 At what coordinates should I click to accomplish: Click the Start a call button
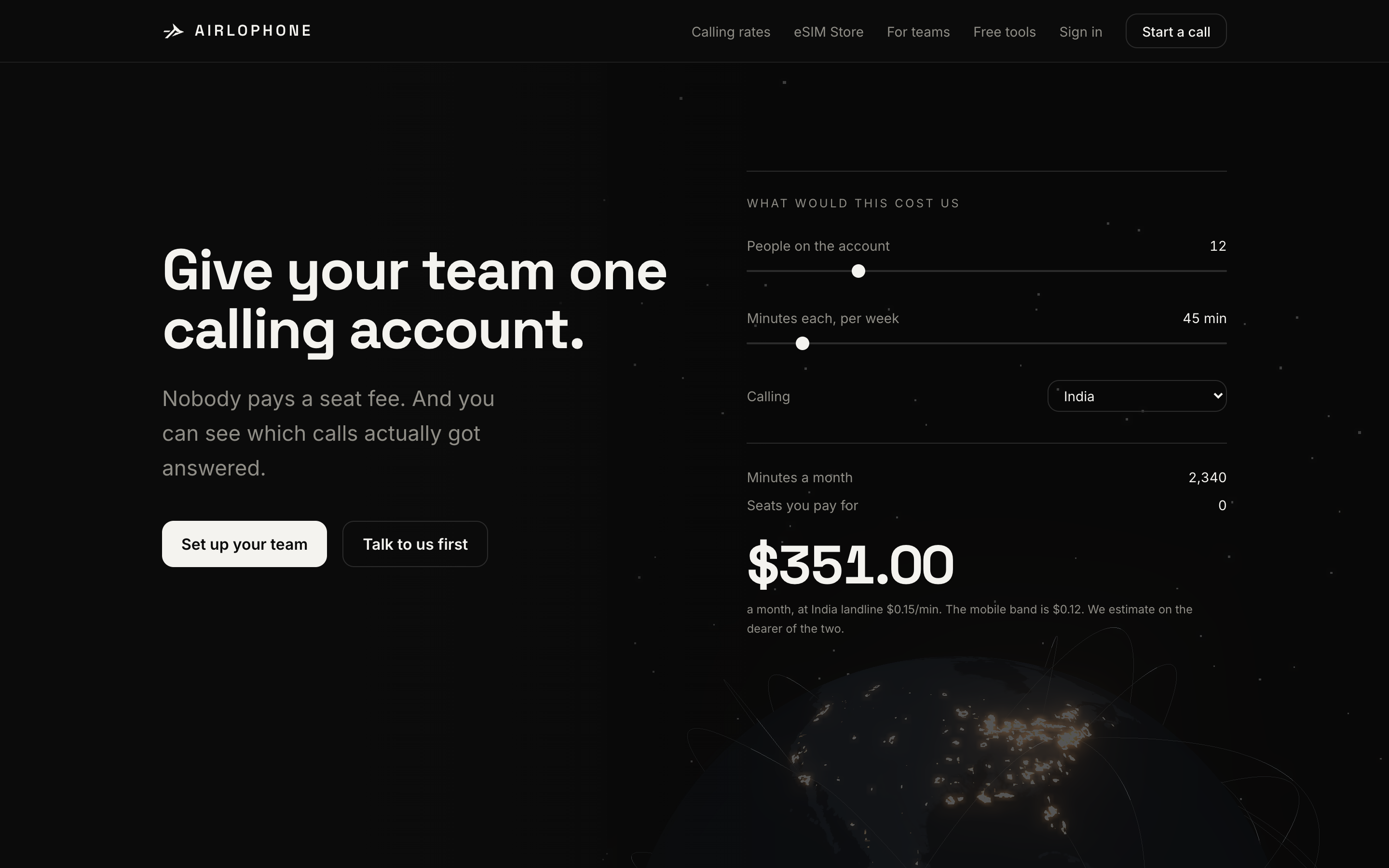[x=1176, y=31]
